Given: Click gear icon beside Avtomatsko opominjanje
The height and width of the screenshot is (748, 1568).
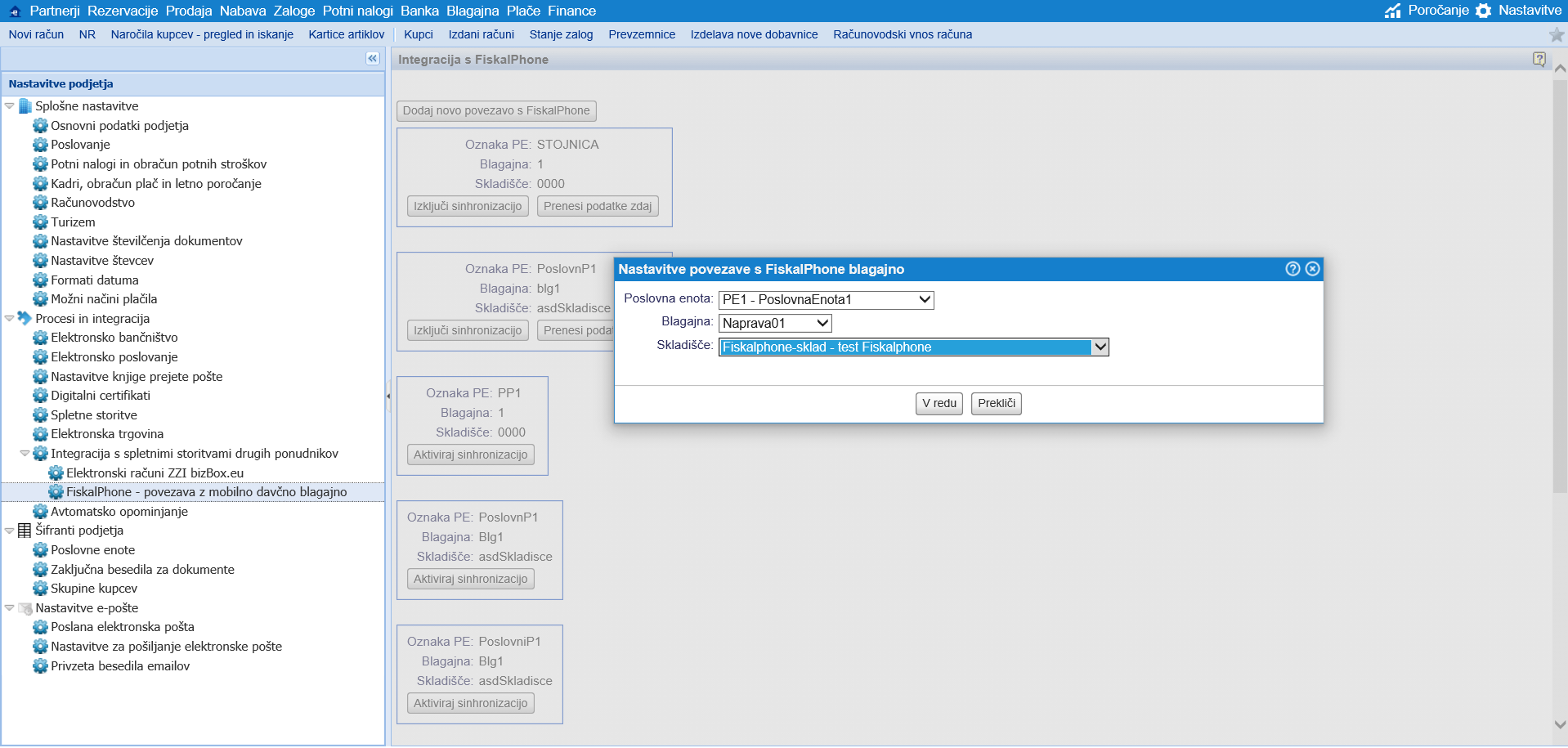Looking at the screenshot, I should pos(40,512).
